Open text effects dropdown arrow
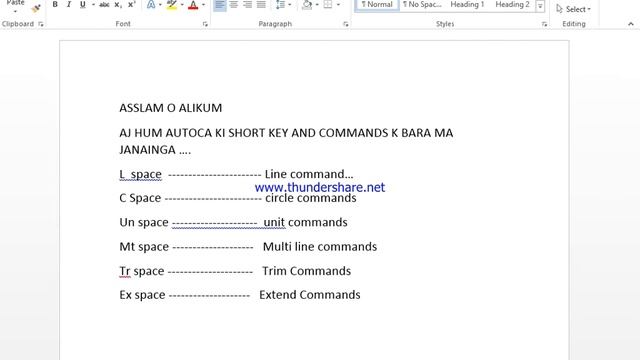This screenshot has width=640, height=360. (160, 4)
